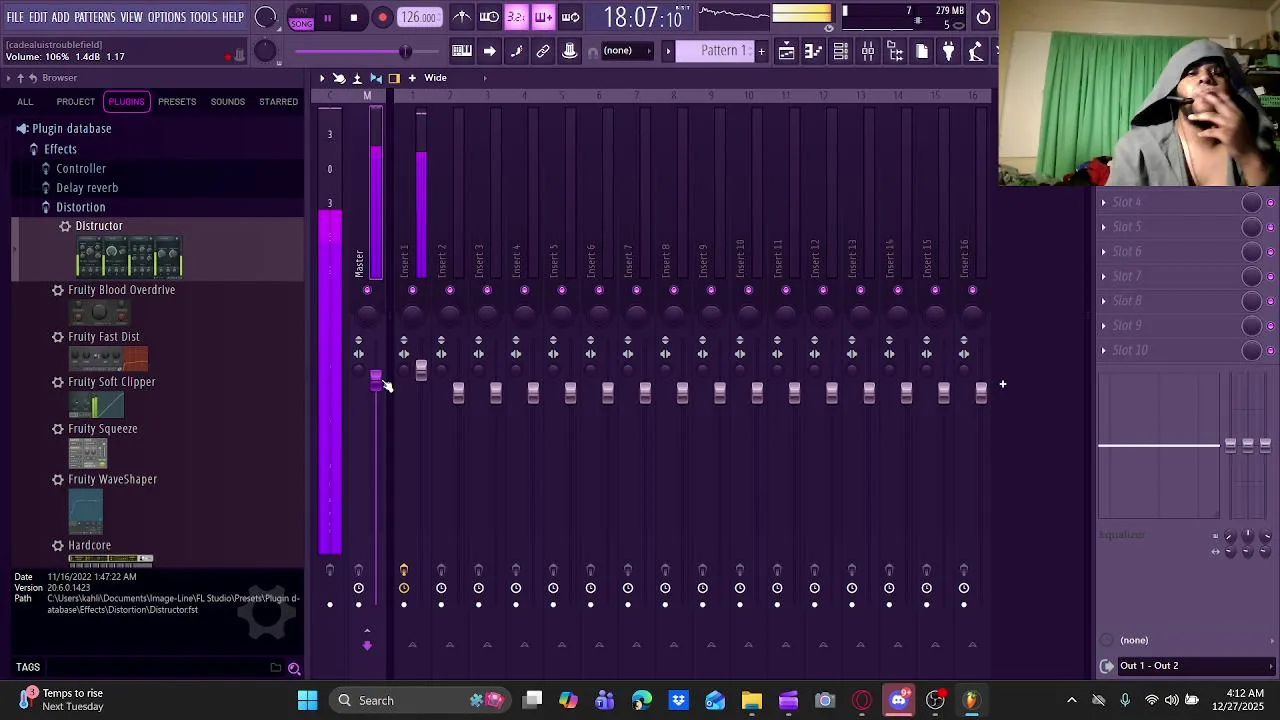Open mixer layout dropdown labeled Wide
This screenshot has width=1280, height=720.
tap(435, 78)
